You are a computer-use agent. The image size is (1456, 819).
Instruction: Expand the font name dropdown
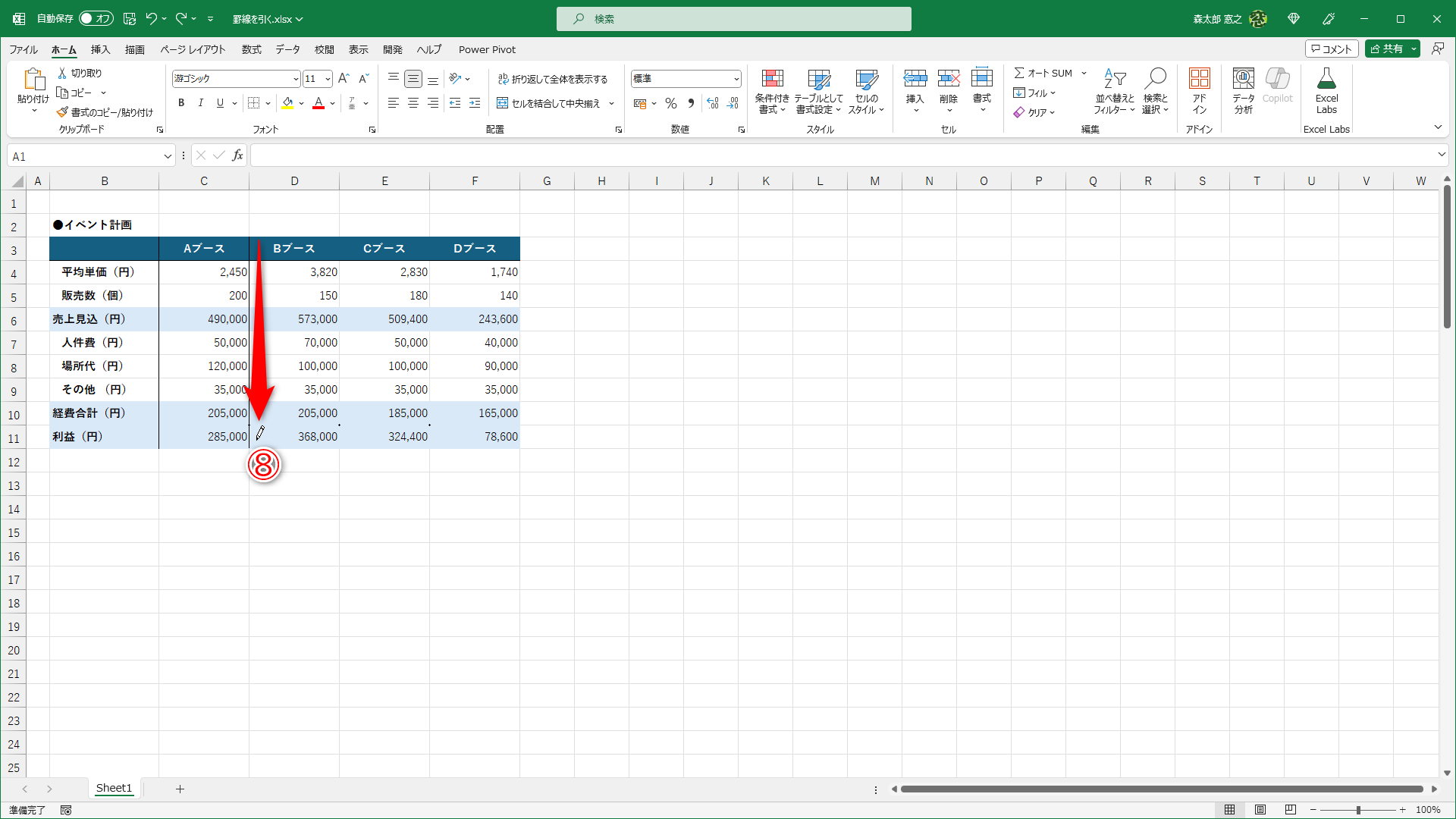point(296,79)
